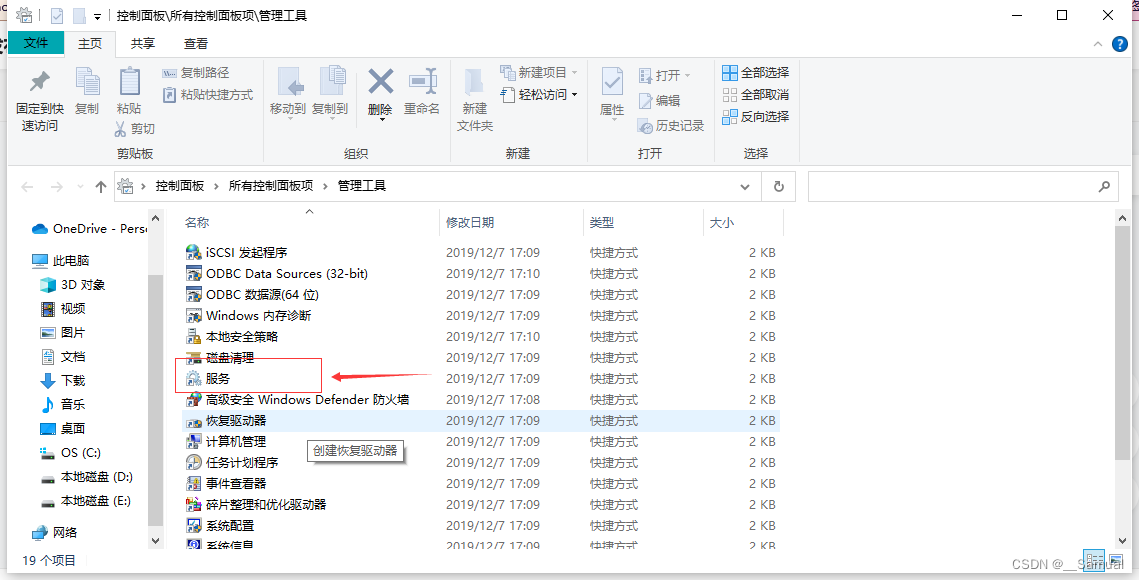Switch to the Share tab
1139x580 pixels.
coord(142,44)
